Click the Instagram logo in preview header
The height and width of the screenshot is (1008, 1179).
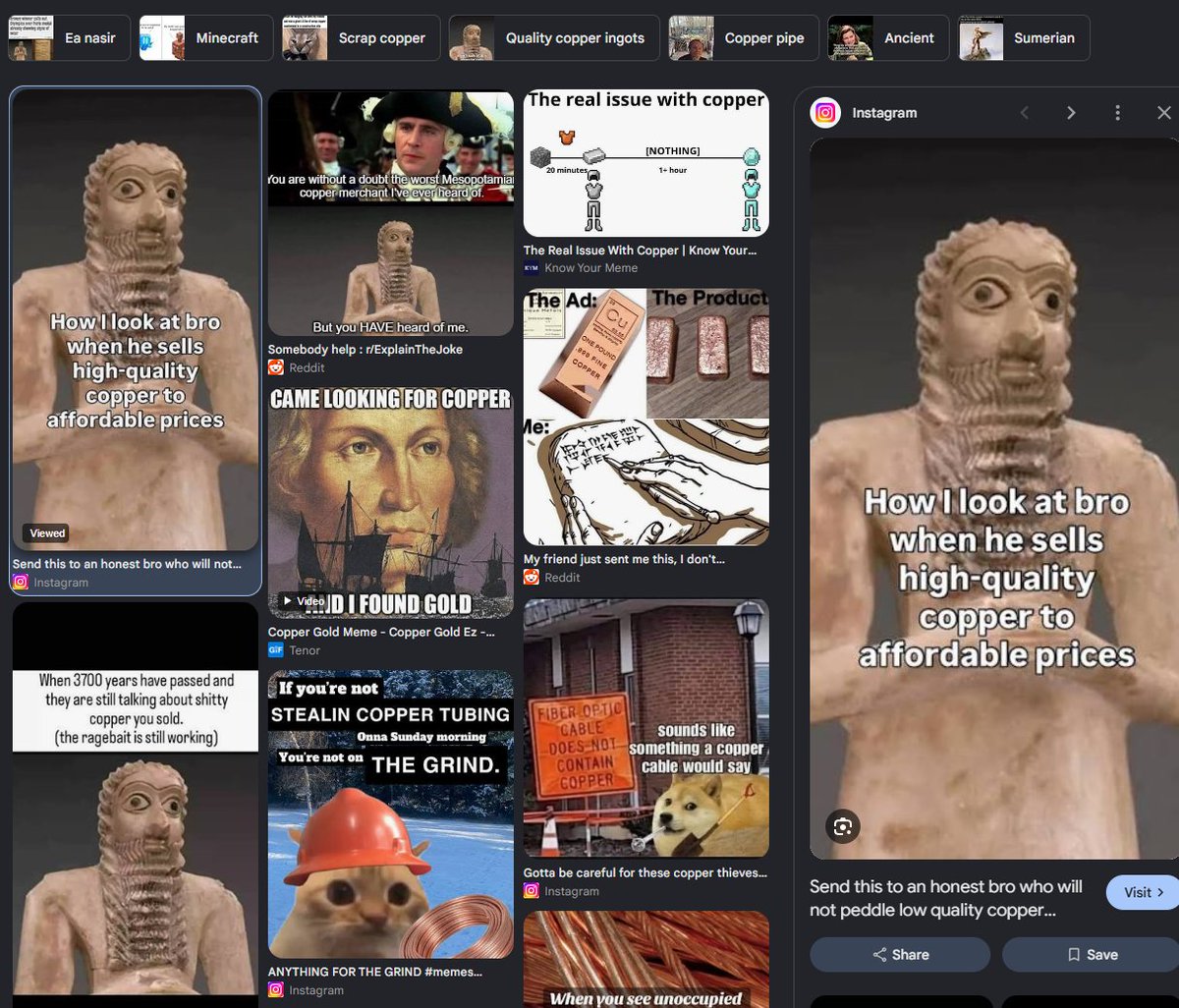(825, 113)
